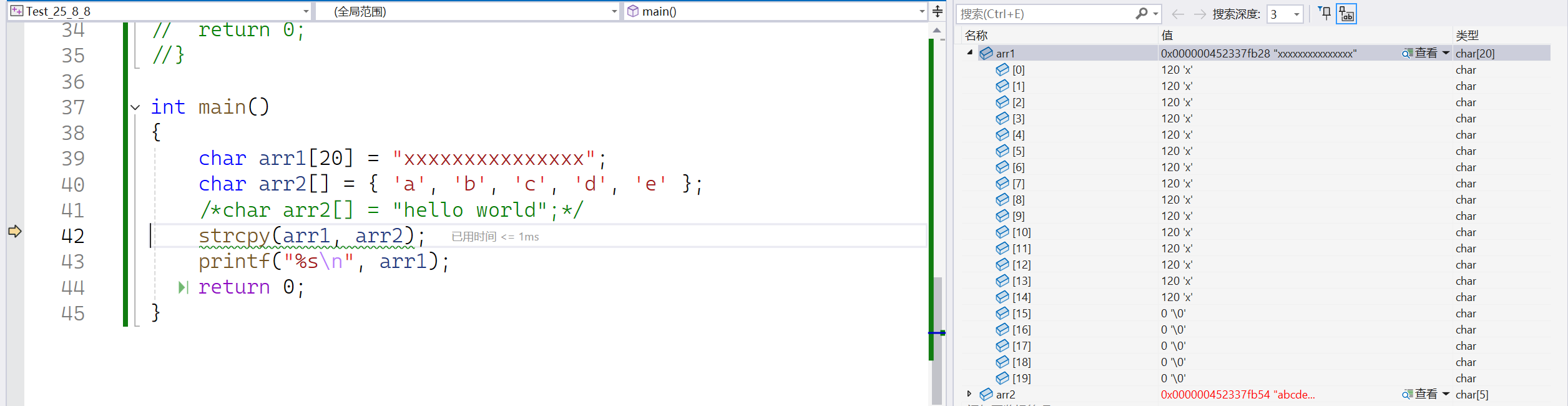Click the arr1 address value 0x000000452337fb28
The image size is (1568, 406).
pyautogui.click(x=1215, y=54)
